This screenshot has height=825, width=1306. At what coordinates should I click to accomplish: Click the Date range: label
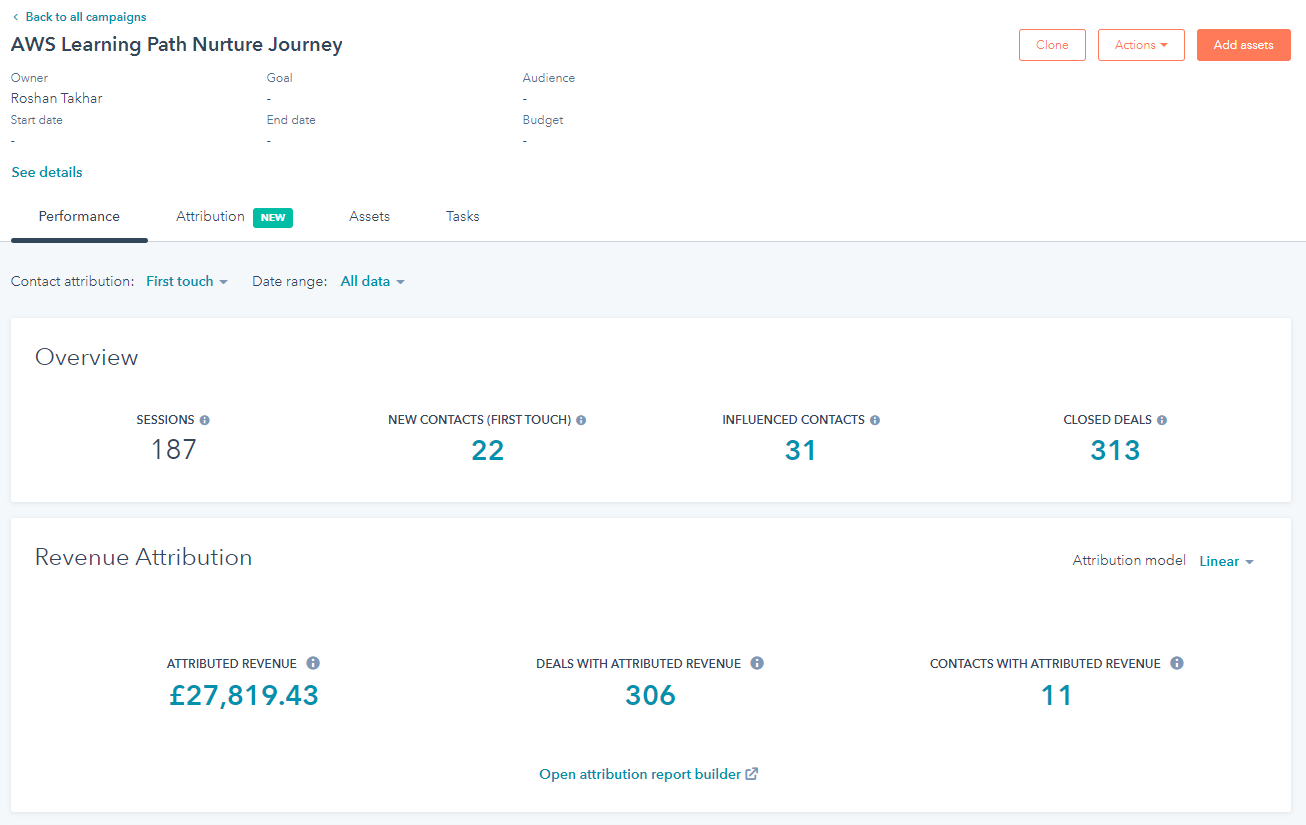[x=290, y=282]
